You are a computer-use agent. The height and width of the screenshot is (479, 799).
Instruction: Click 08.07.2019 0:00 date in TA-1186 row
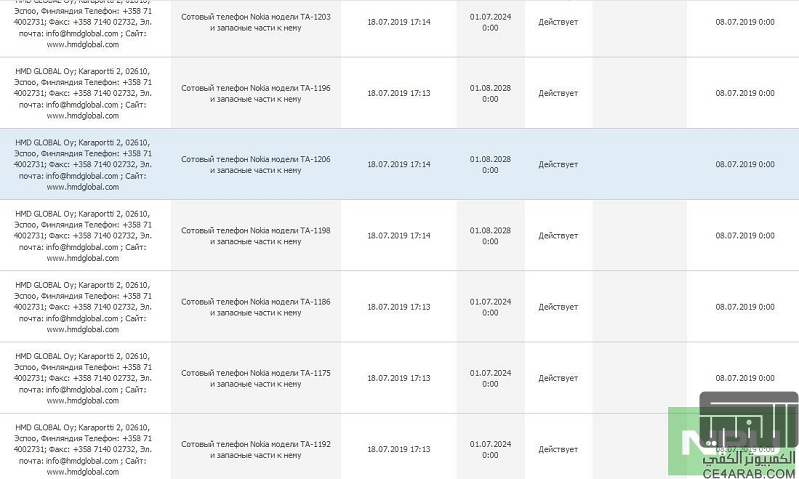click(x=744, y=307)
